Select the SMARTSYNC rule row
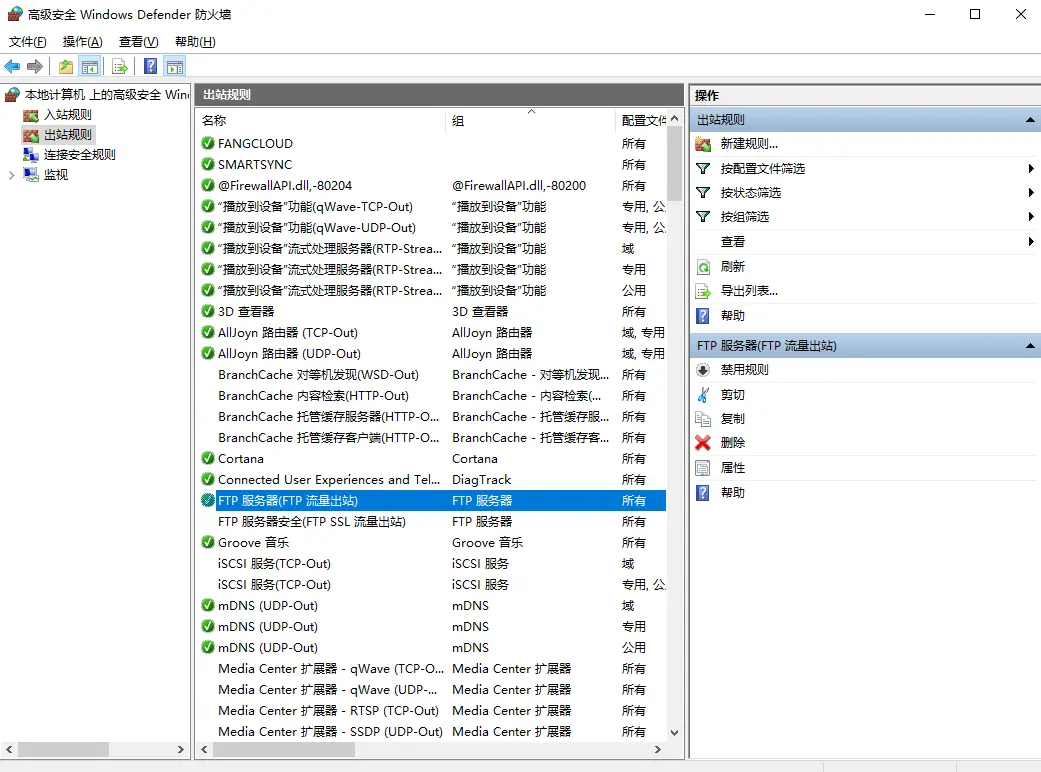The width and height of the screenshot is (1041, 772). point(432,165)
